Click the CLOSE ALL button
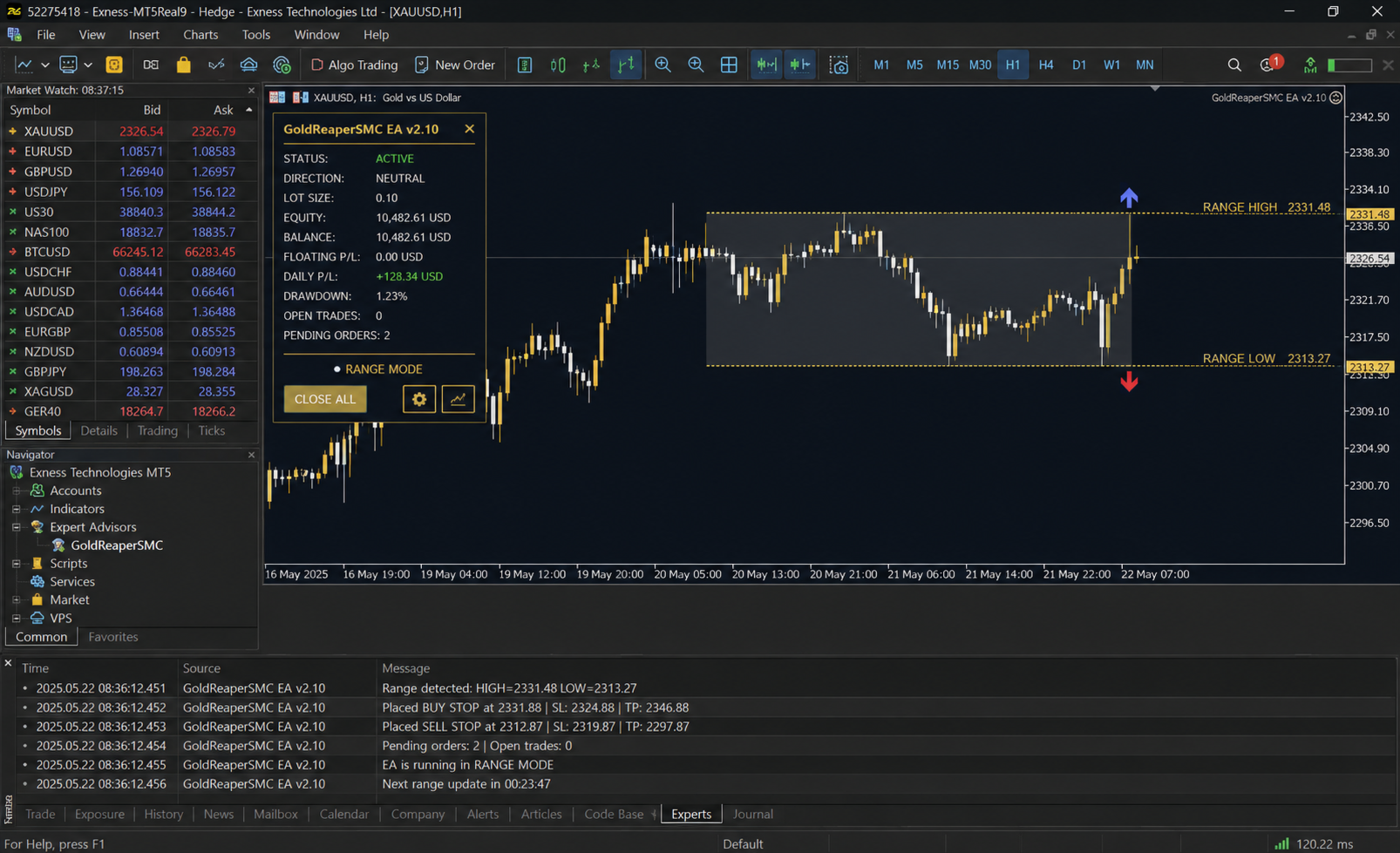 click(325, 399)
